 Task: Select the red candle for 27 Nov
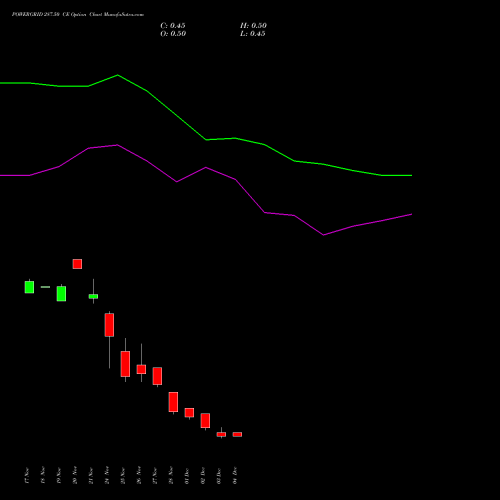157,376
